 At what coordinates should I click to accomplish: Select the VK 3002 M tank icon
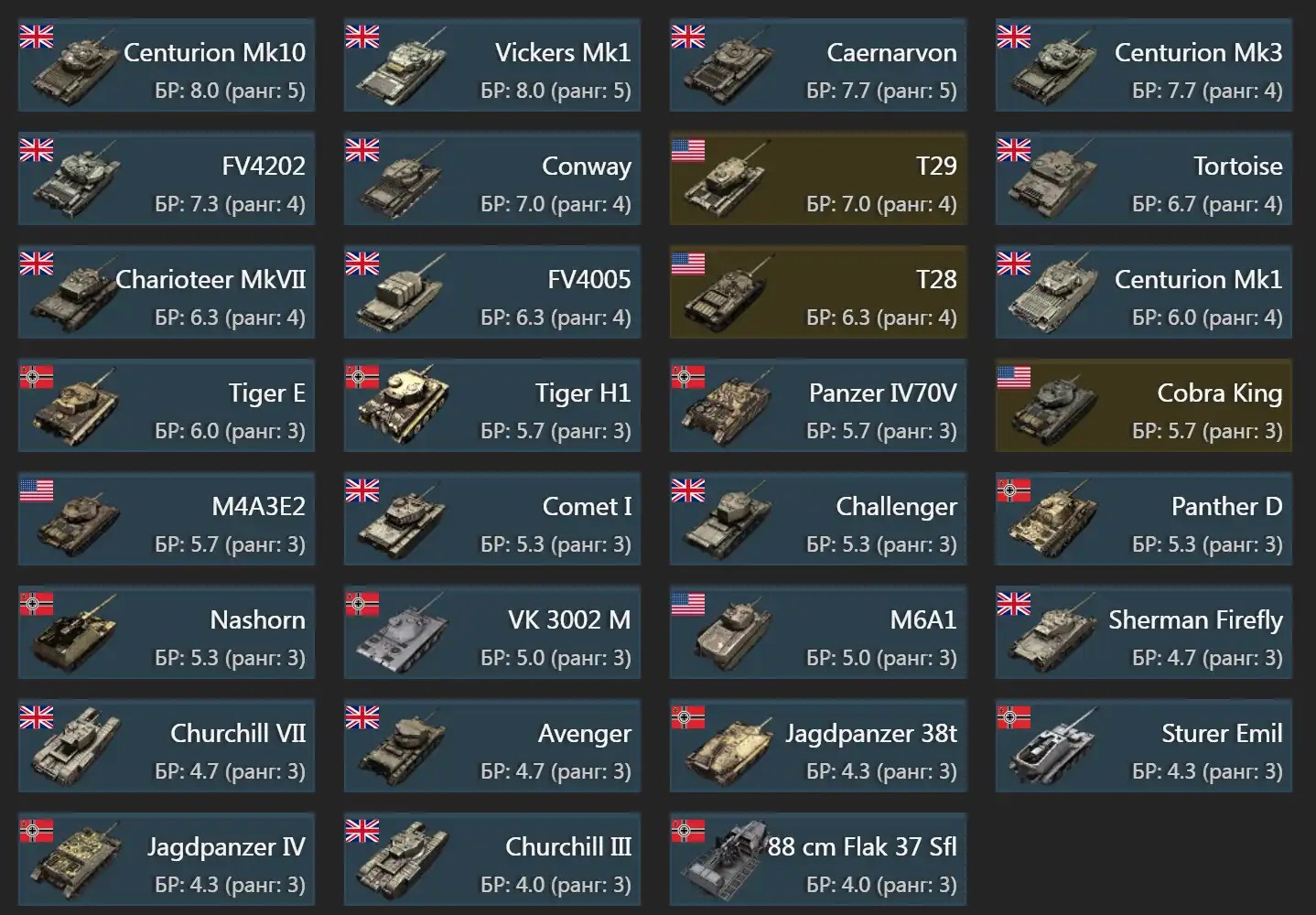pos(401,633)
